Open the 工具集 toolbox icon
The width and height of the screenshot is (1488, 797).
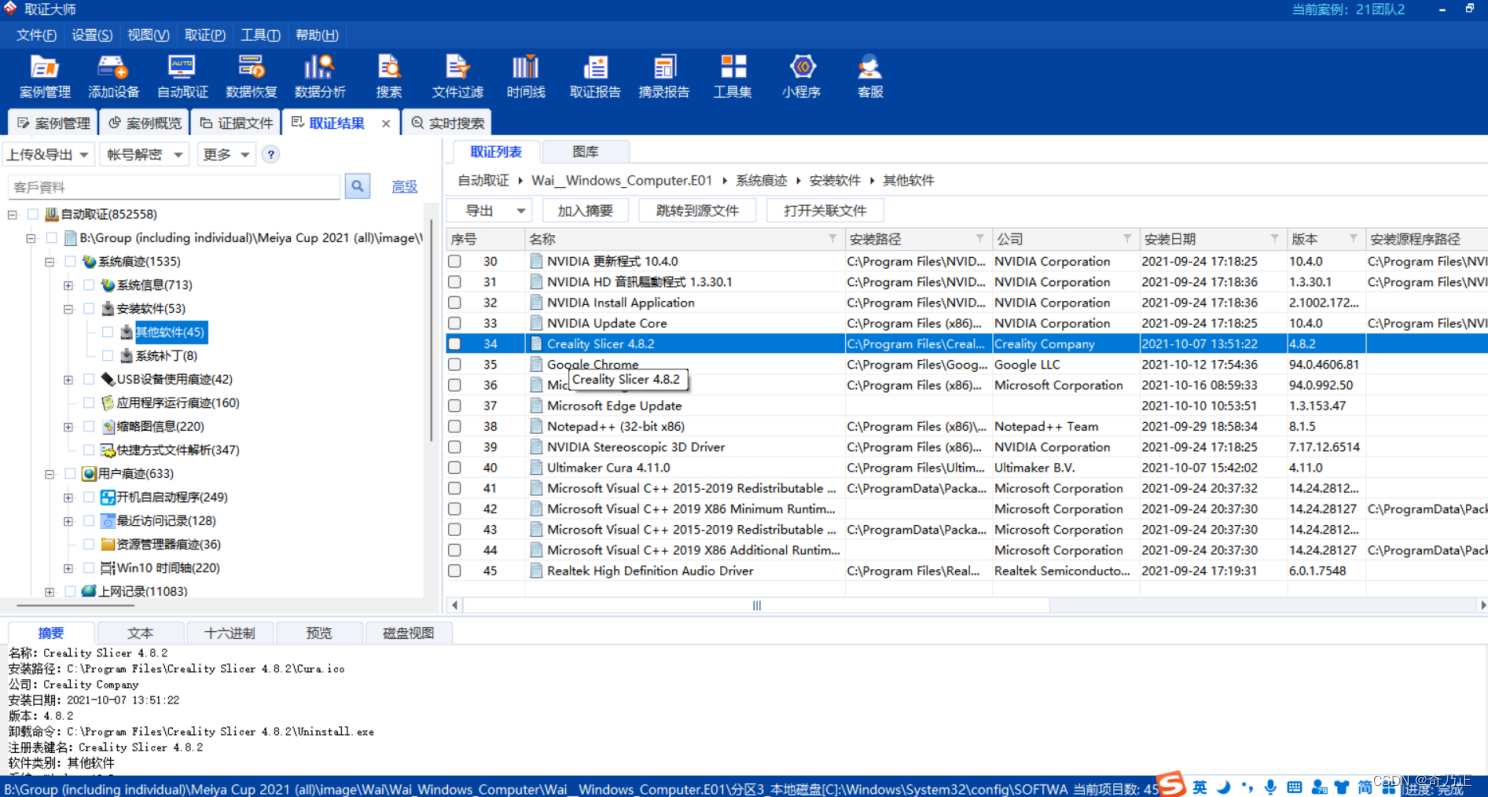733,77
